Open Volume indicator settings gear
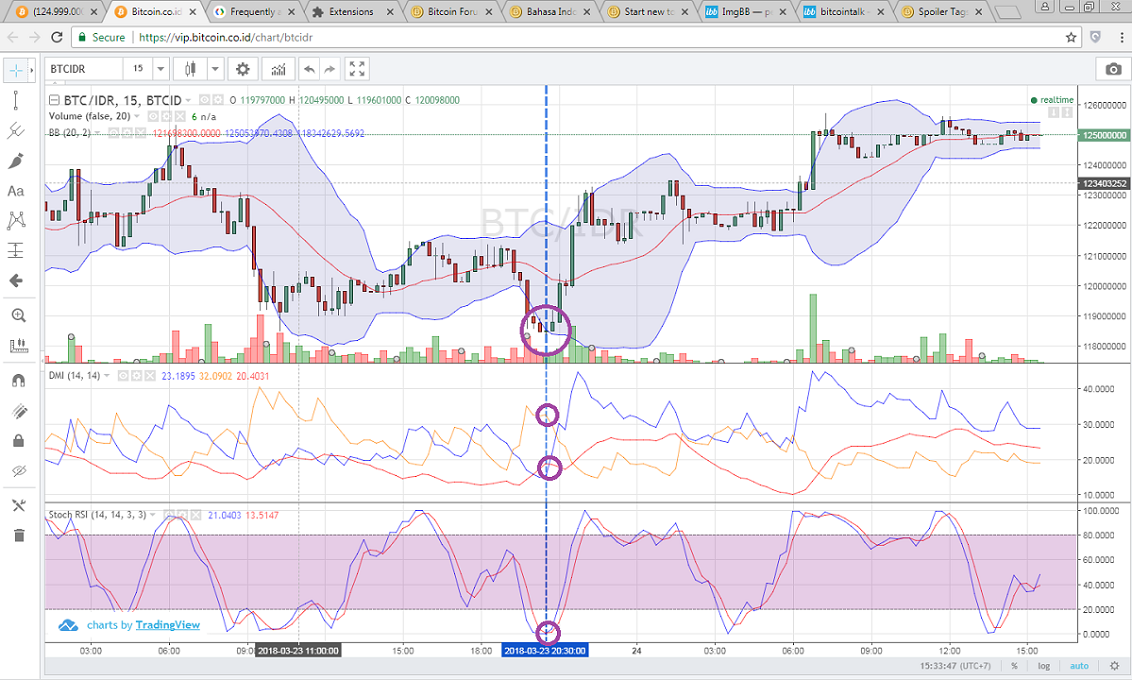The image size is (1132, 680). 166,116
